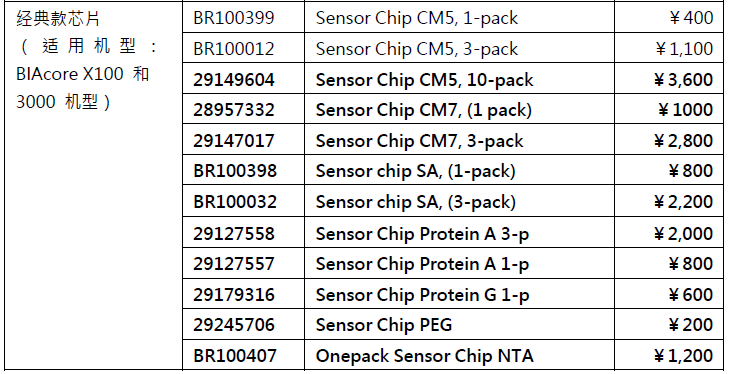The image size is (729, 374).
Task: Select the Sensor Chip CM5, 1-pack text
Action: click(x=417, y=18)
